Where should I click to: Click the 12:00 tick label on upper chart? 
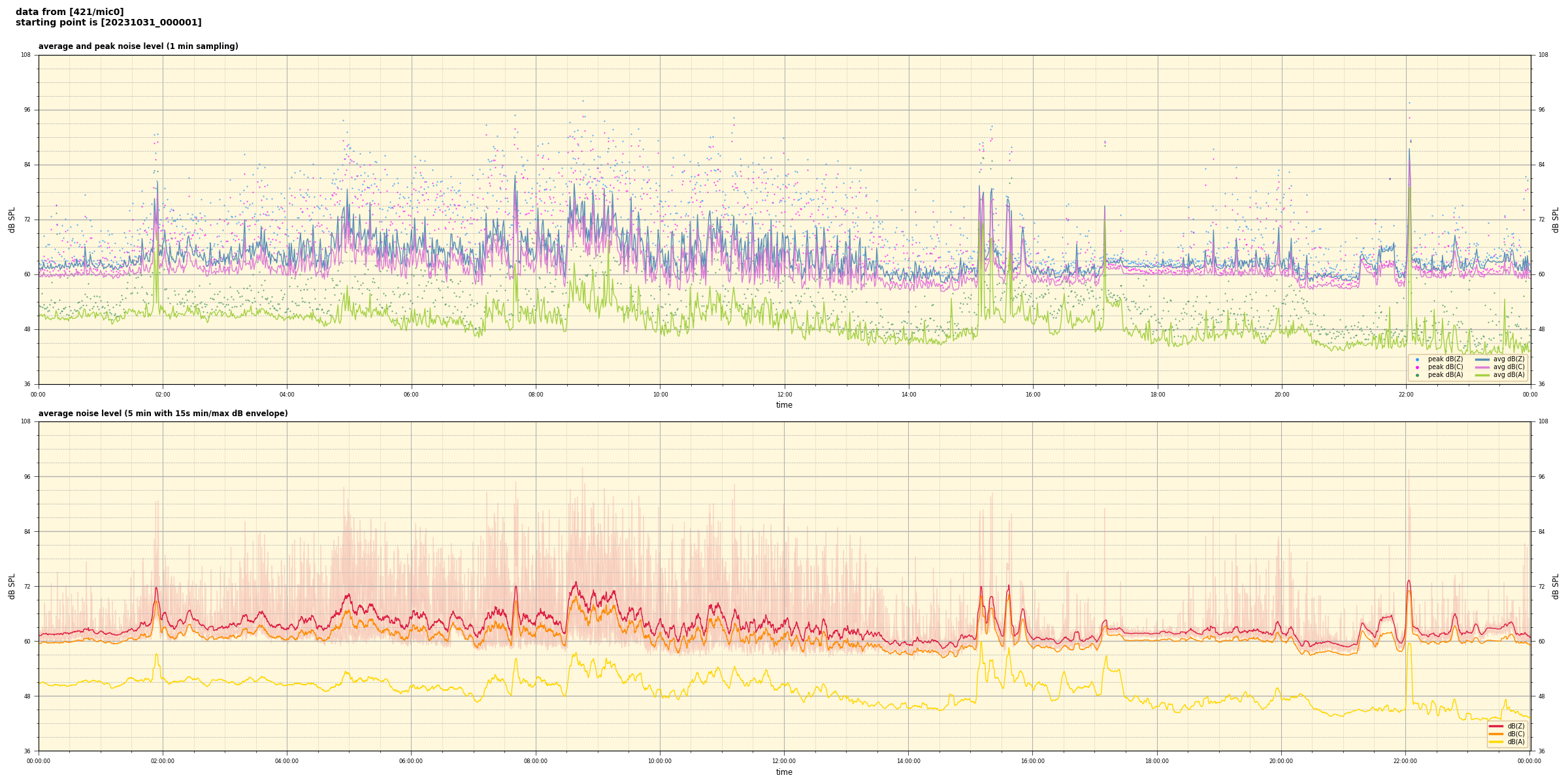point(784,395)
